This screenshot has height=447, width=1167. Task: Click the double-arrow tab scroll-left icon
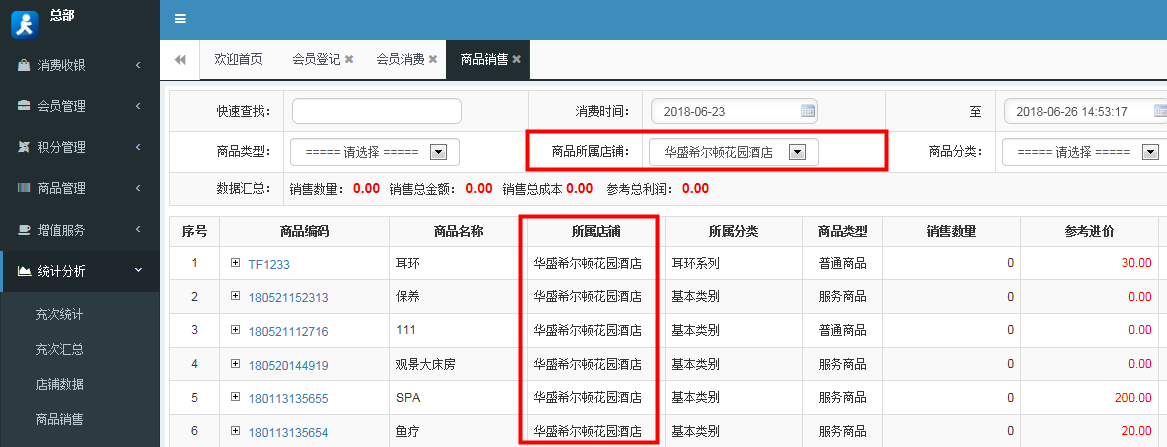point(180,60)
